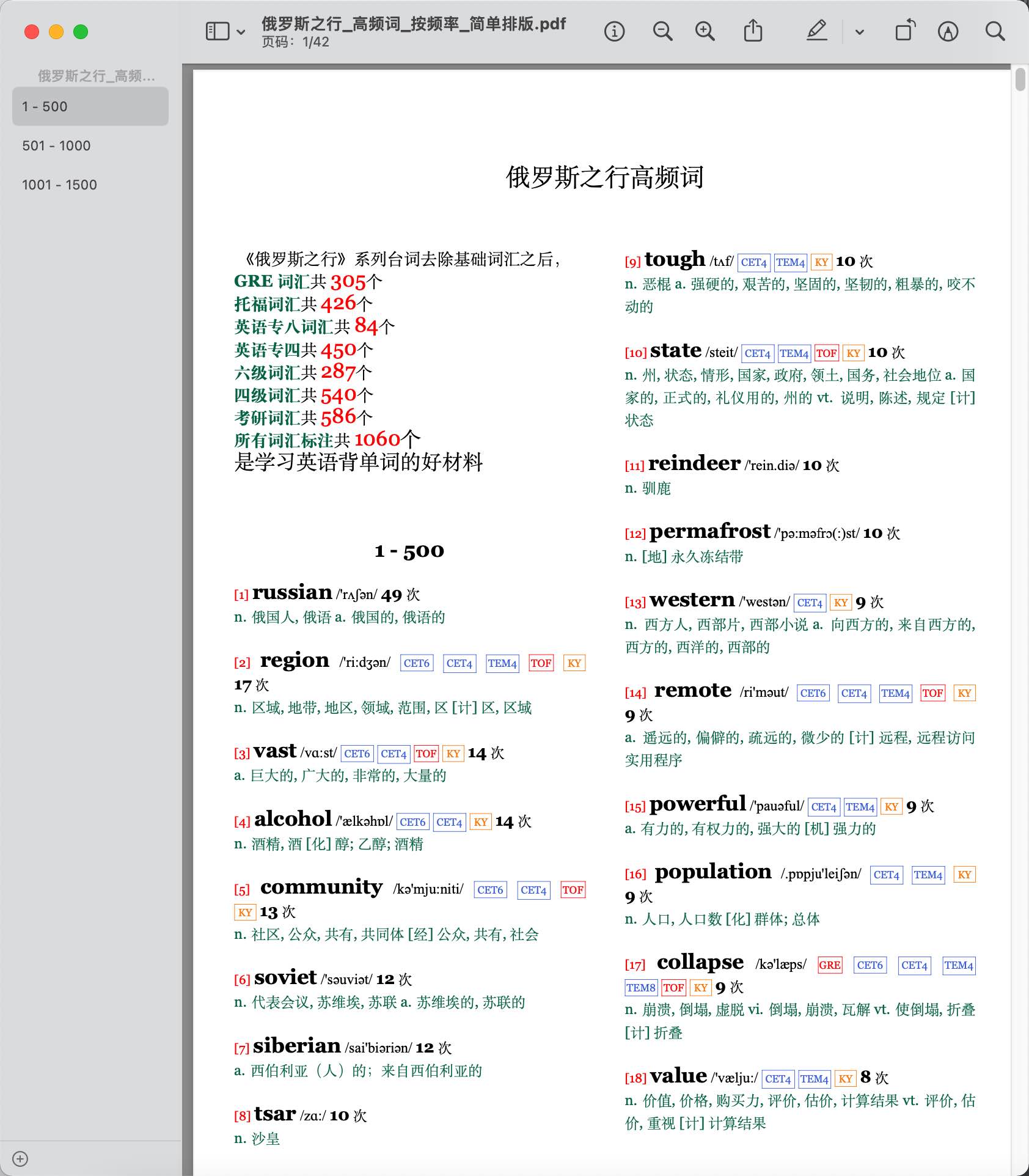The height and width of the screenshot is (1176, 1029).
Task: Click the PDF file name in title bar
Action: click(x=414, y=24)
